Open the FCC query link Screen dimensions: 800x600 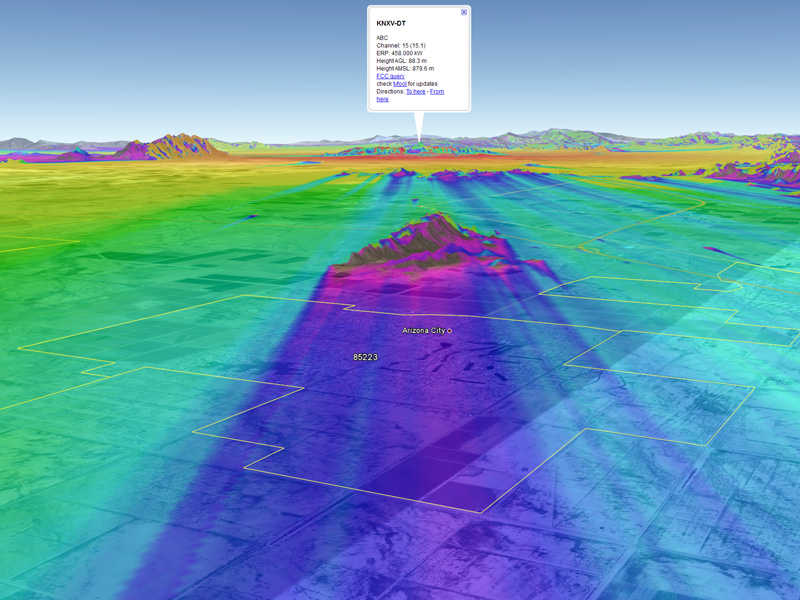[x=392, y=76]
